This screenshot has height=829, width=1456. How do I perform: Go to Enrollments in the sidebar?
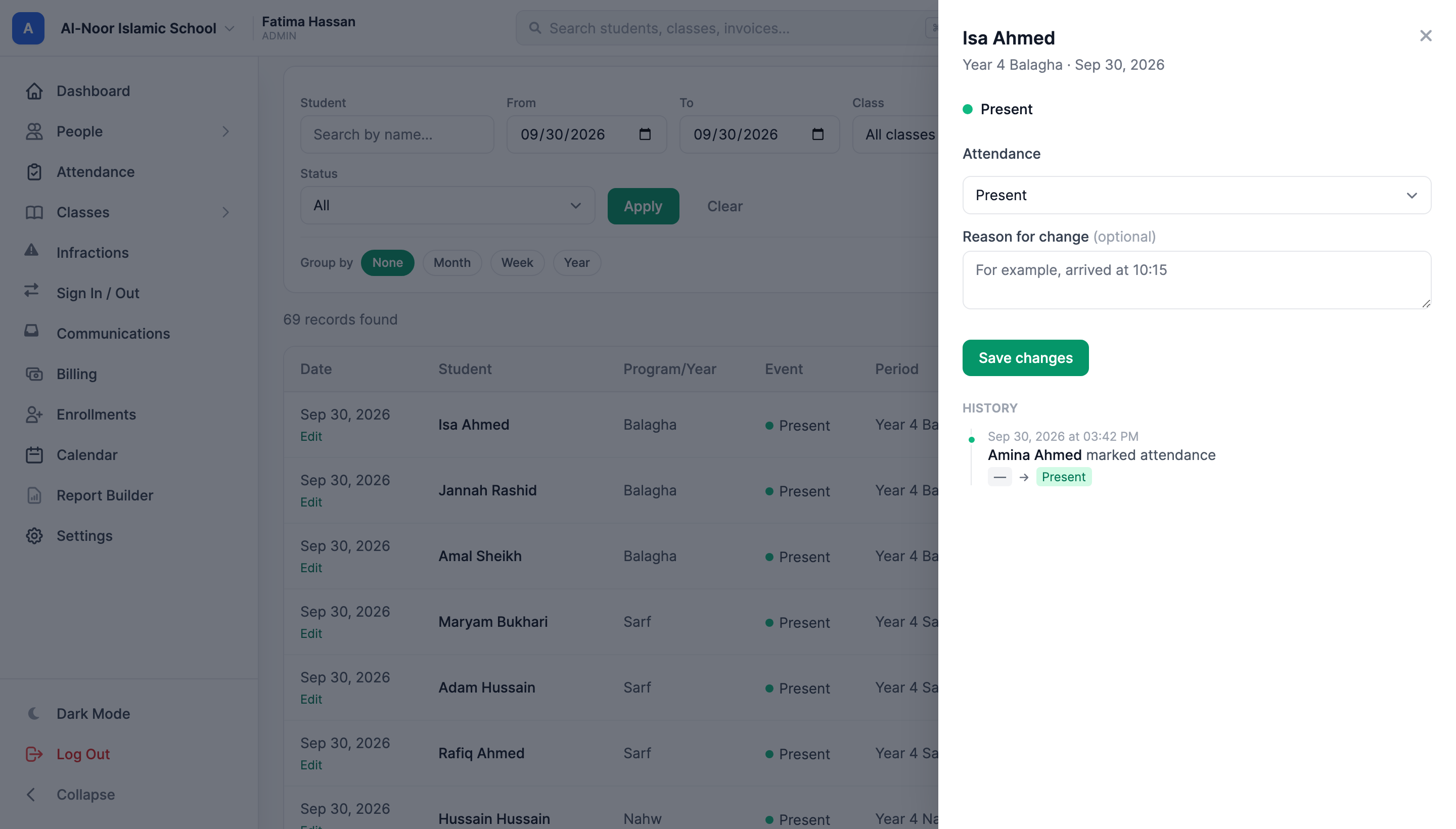96,414
